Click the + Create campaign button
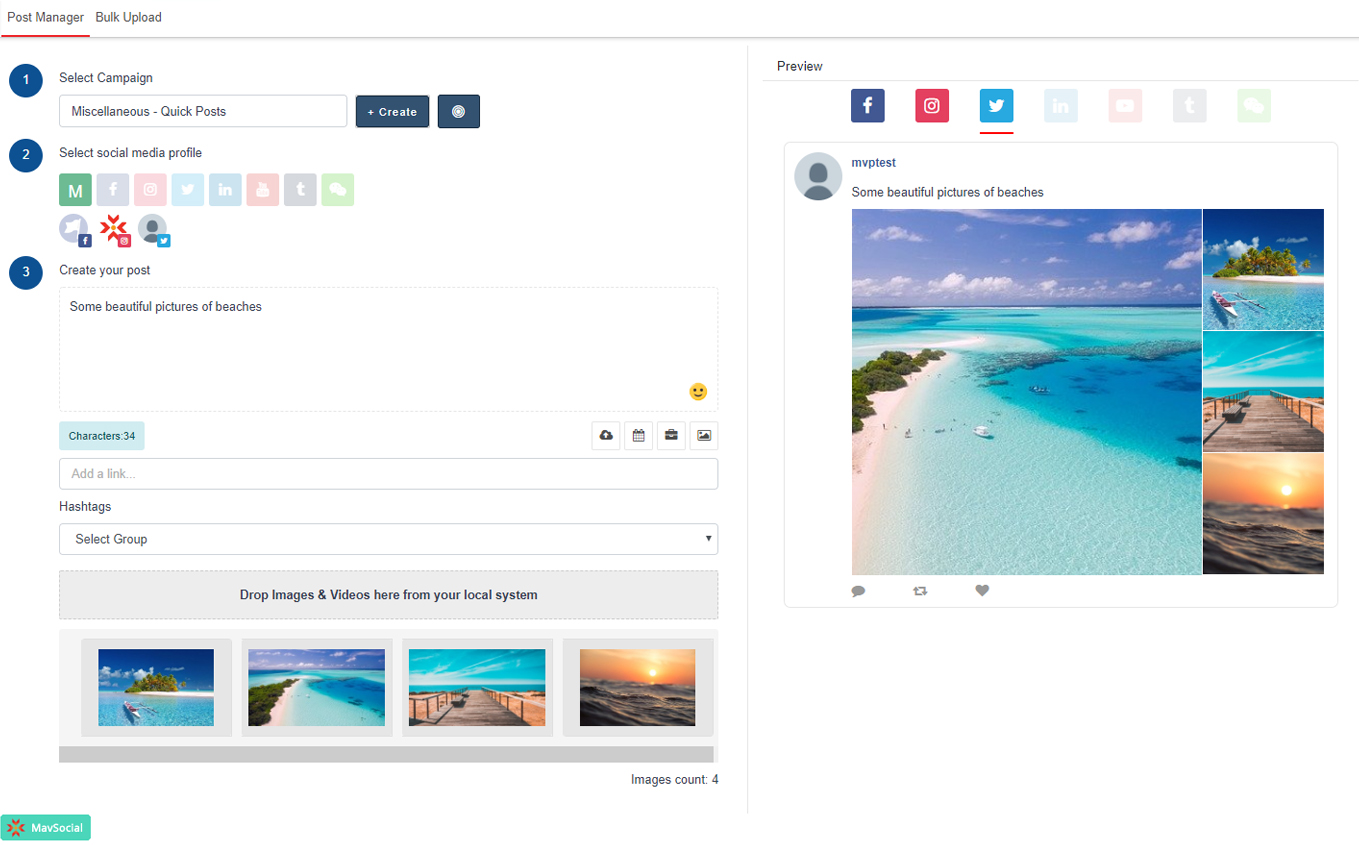The image size is (1359, 845). point(392,112)
